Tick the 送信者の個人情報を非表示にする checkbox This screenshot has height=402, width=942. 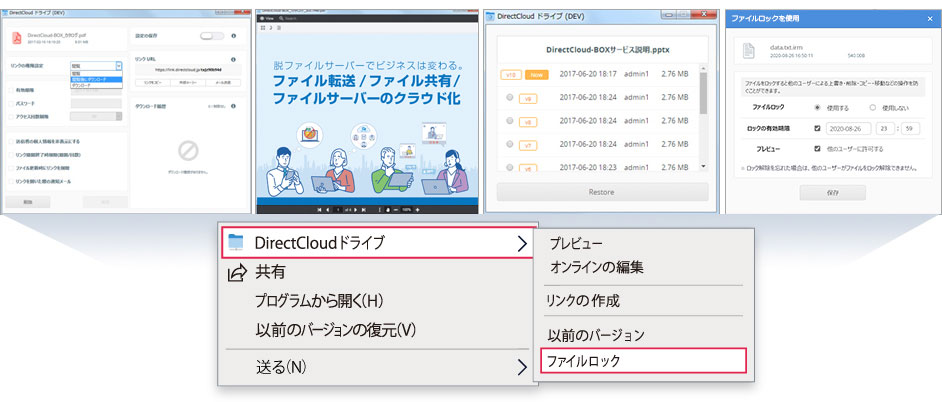11,141
